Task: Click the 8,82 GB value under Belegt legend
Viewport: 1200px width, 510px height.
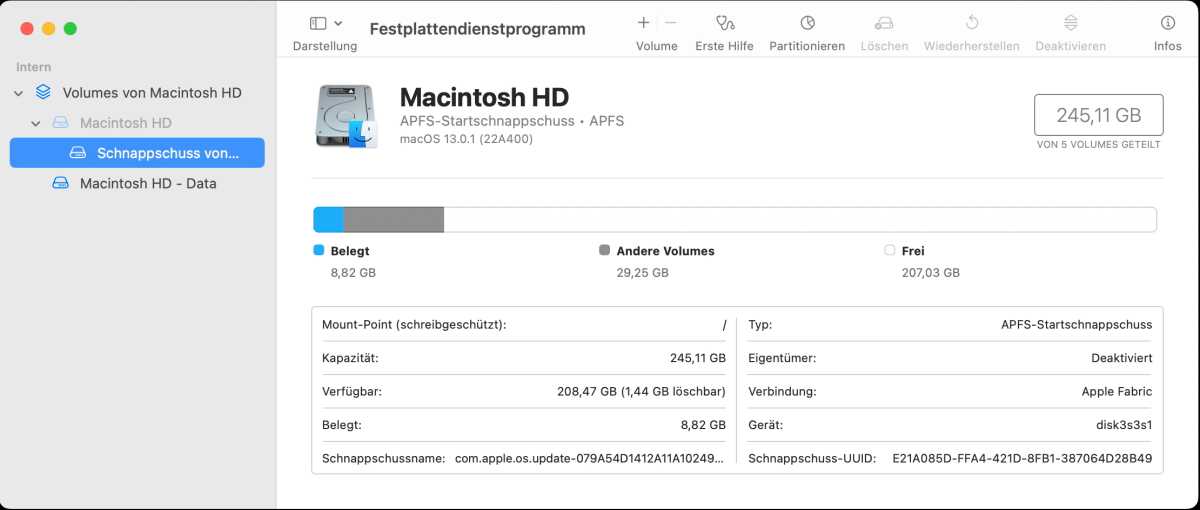Action: tap(353, 272)
